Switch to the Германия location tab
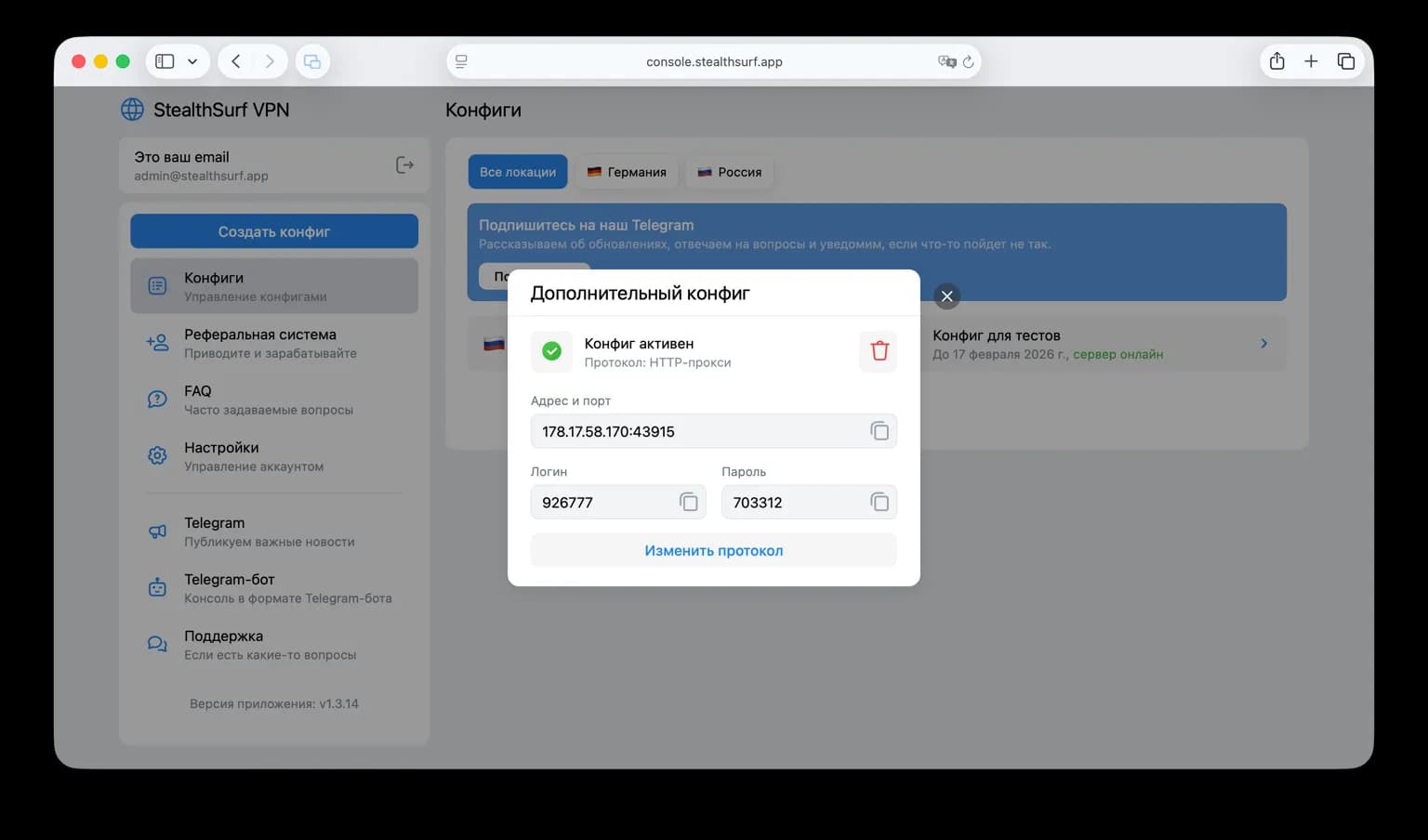 [627, 172]
